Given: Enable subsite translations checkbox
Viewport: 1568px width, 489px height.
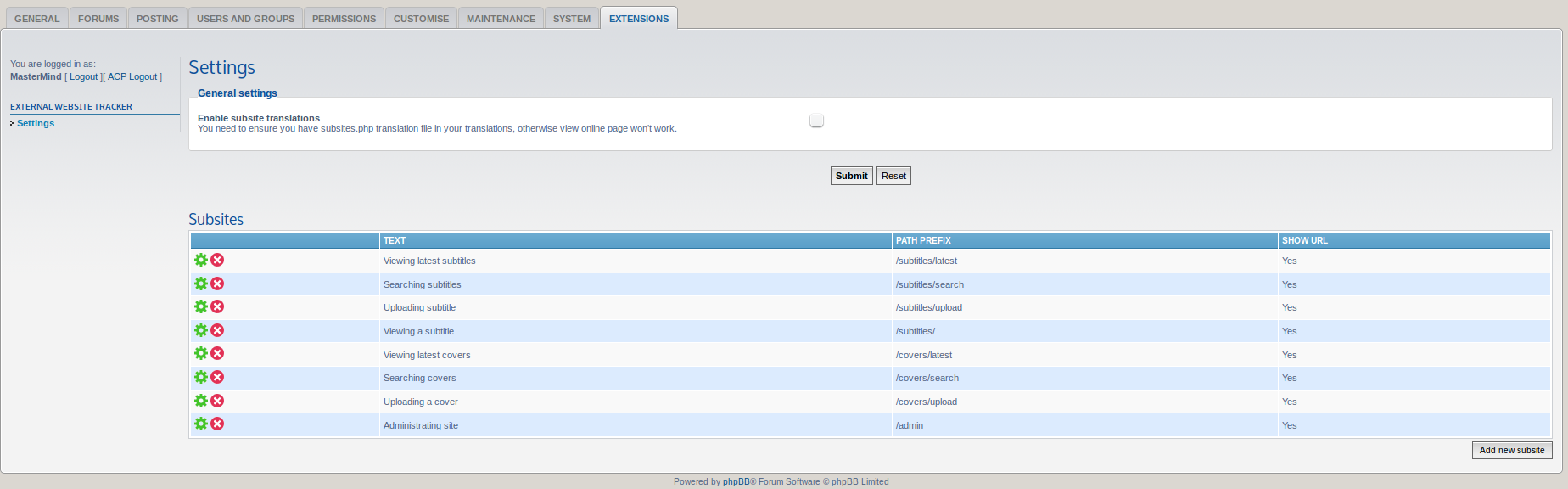Looking at the screenshot, I should pos(816,121).
